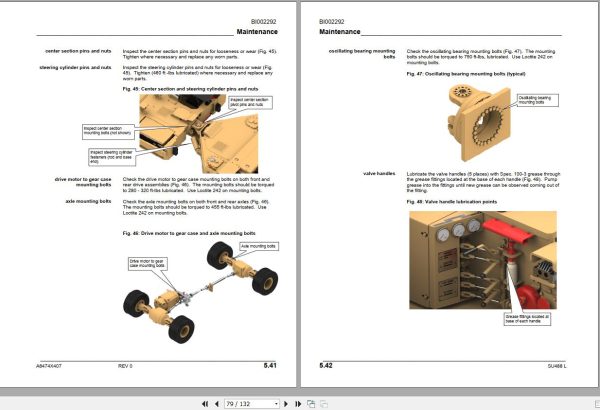Click the 'drive motor to gear case mounting bolts' heading

click(83, 182)
